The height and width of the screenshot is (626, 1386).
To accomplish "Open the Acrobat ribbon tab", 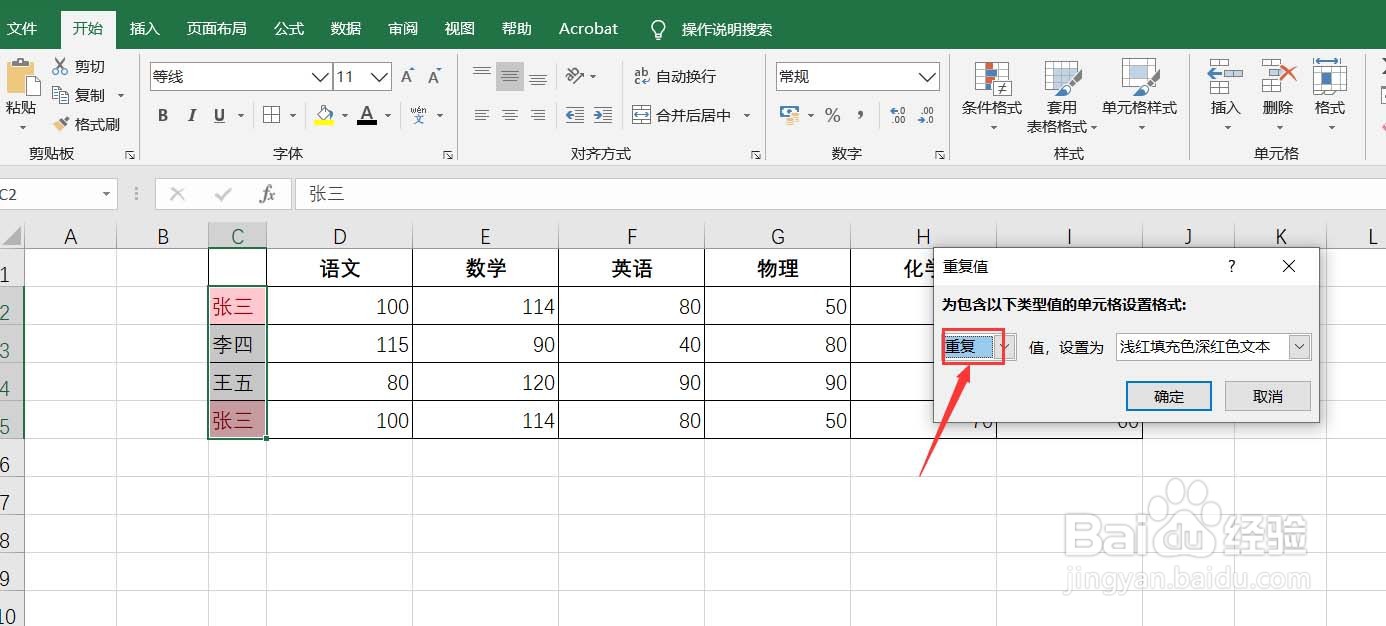I will coord(587,29).
